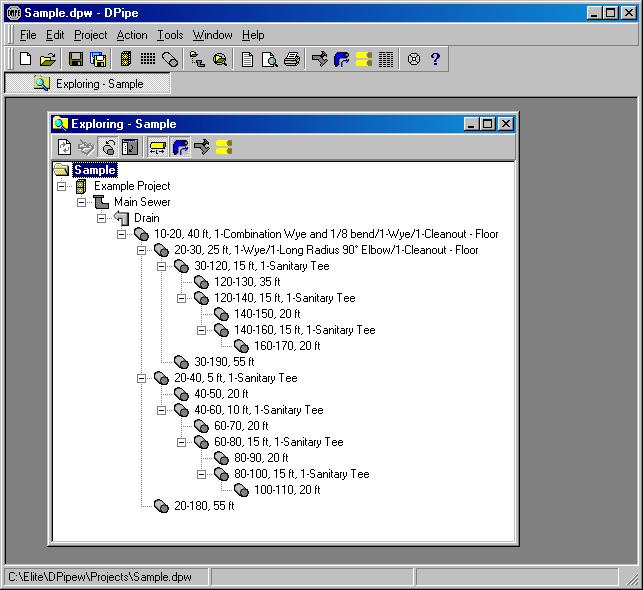Viewport: 643px width, 590px height.
Task: Click the Print icon in main toolbar
Action: click(291, 60)
